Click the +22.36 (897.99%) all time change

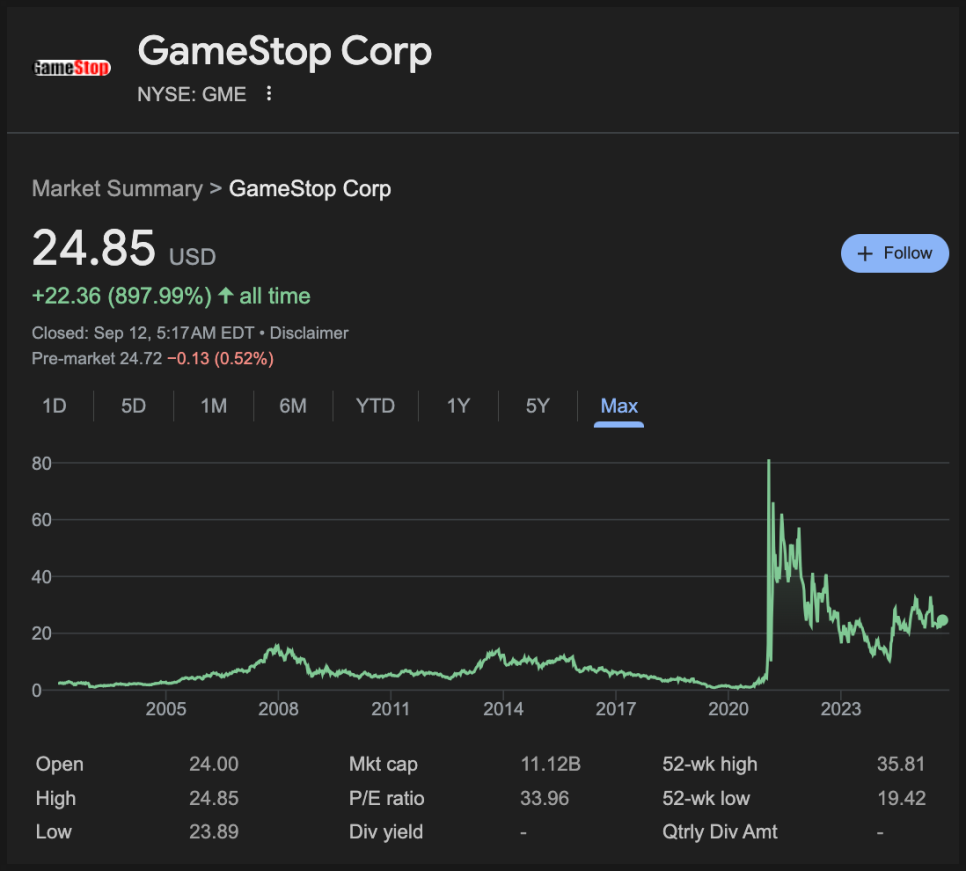(x=171, y=296)
